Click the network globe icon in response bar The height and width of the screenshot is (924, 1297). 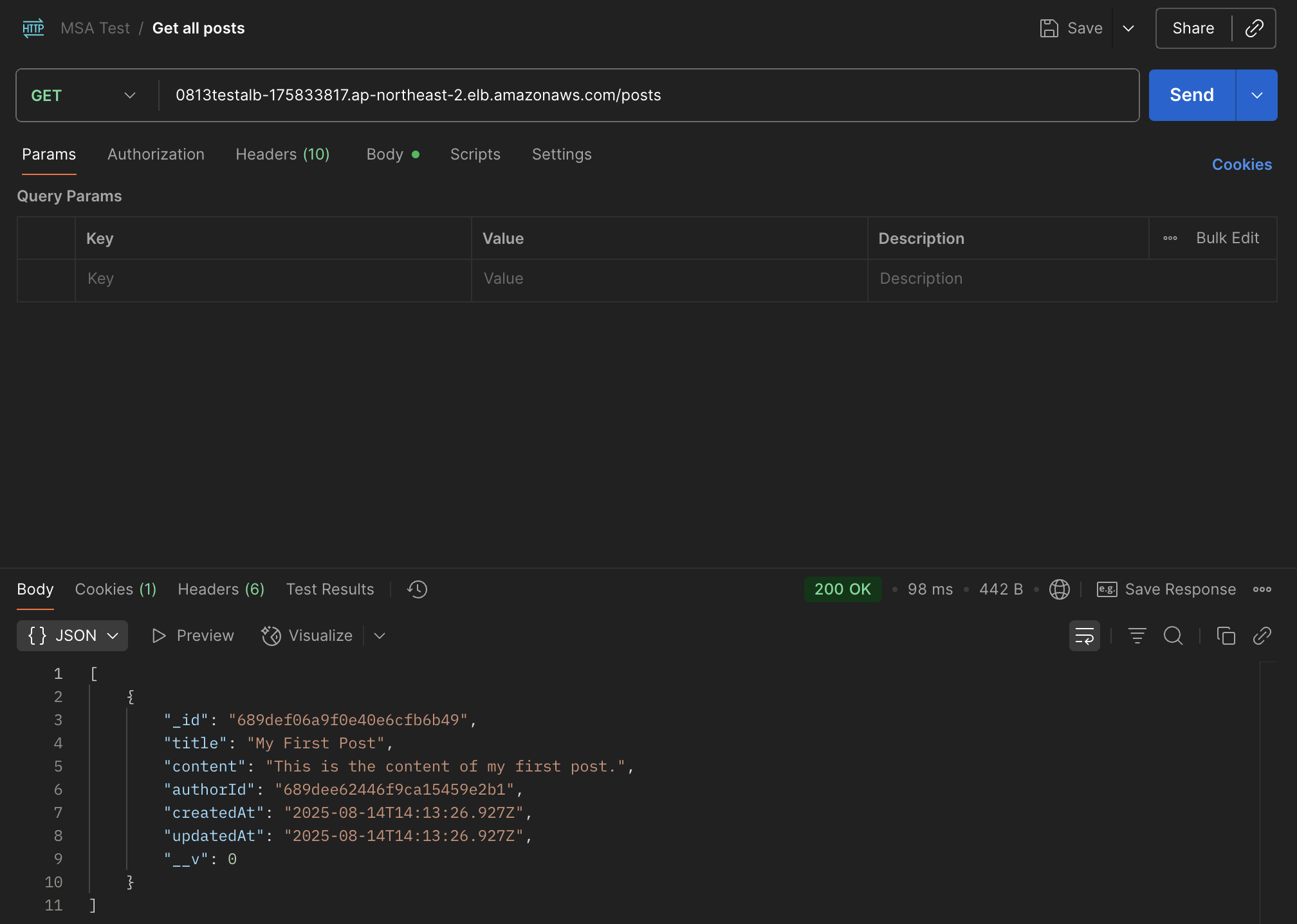1059,589
